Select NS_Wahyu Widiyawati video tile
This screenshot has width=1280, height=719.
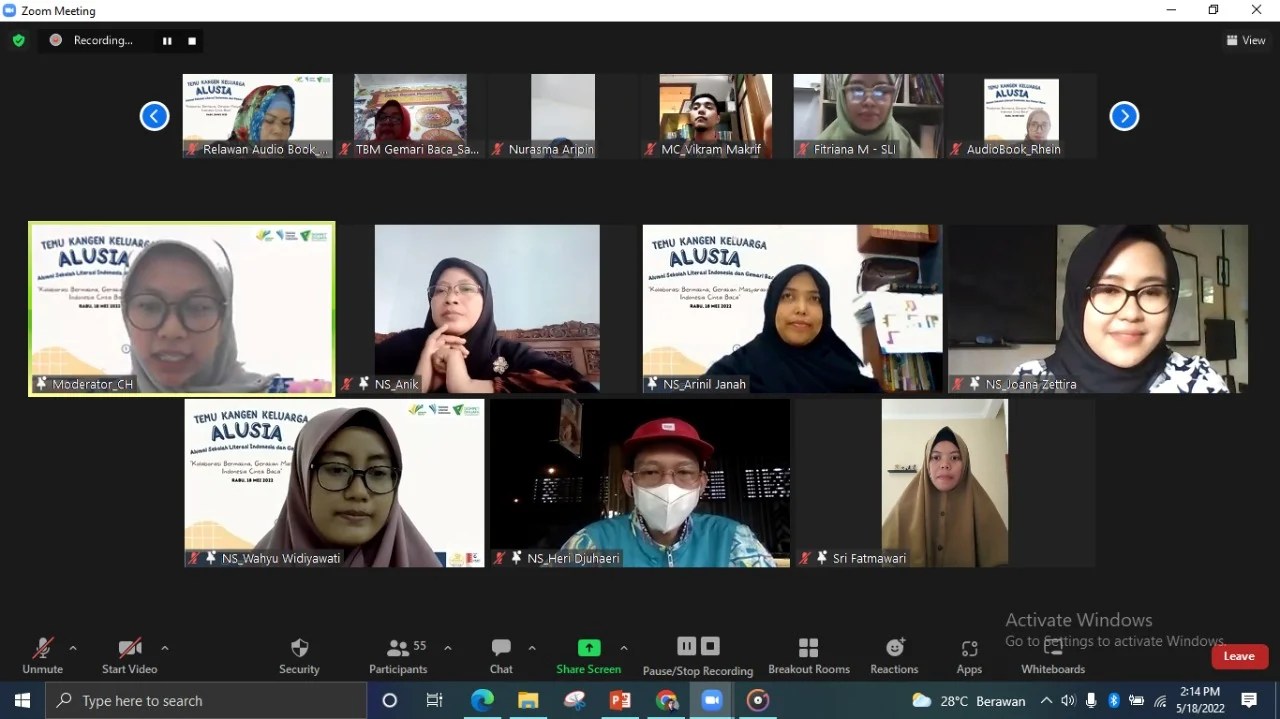click(x=334, y=483)
